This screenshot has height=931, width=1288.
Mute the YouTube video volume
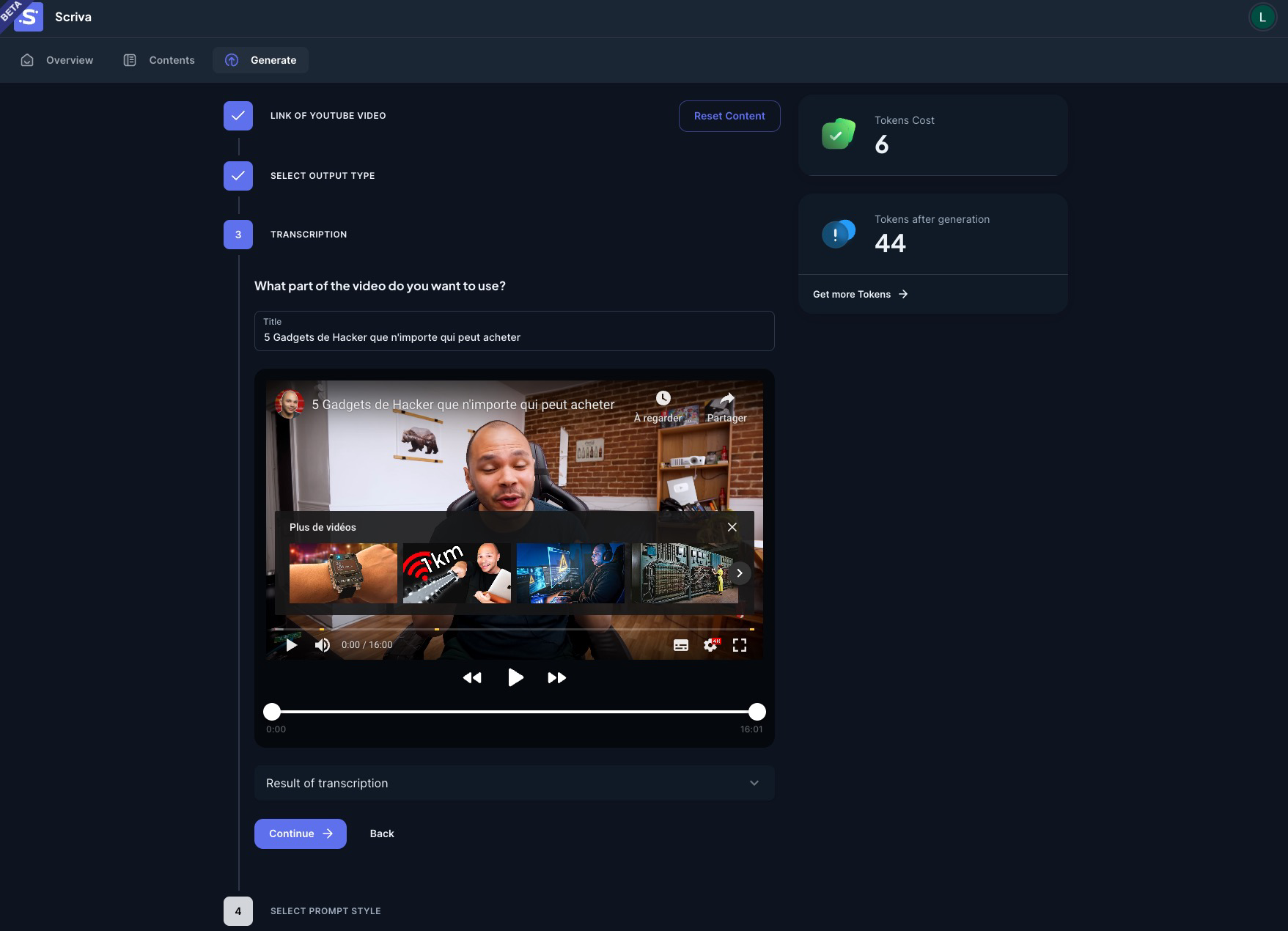323,645
